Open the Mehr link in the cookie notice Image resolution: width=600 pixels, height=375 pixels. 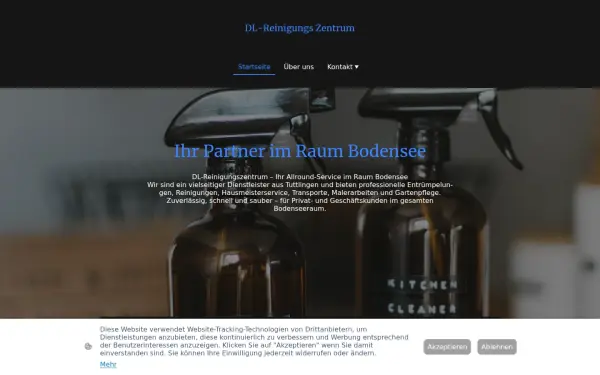(x=108, y=364)
